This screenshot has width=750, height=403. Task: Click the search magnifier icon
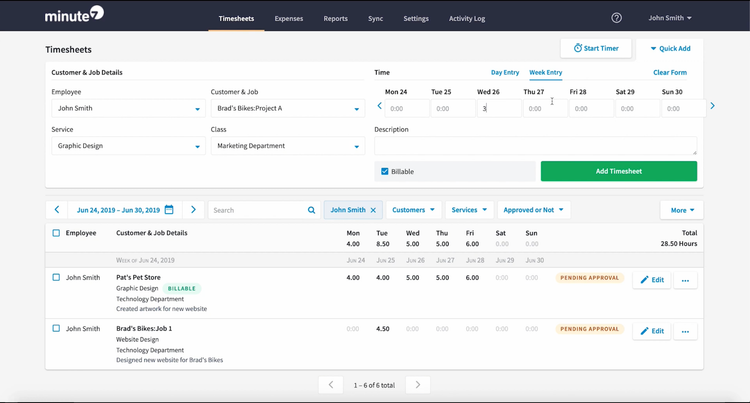311,210
